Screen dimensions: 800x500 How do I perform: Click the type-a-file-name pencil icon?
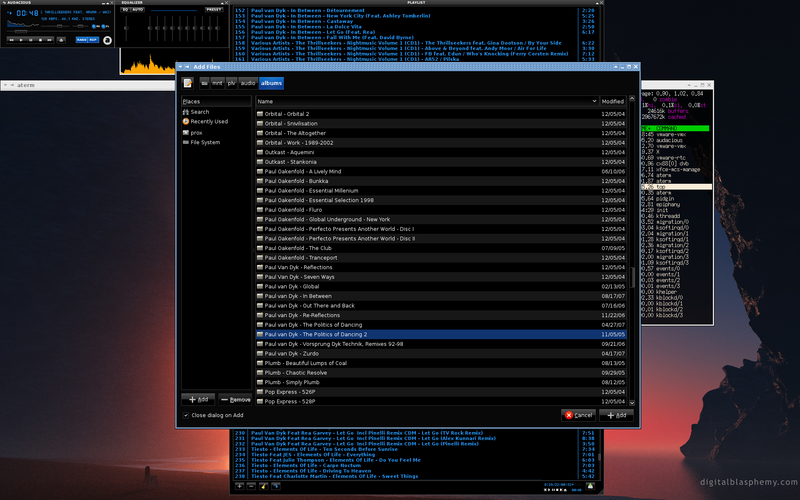coord(188,83)
